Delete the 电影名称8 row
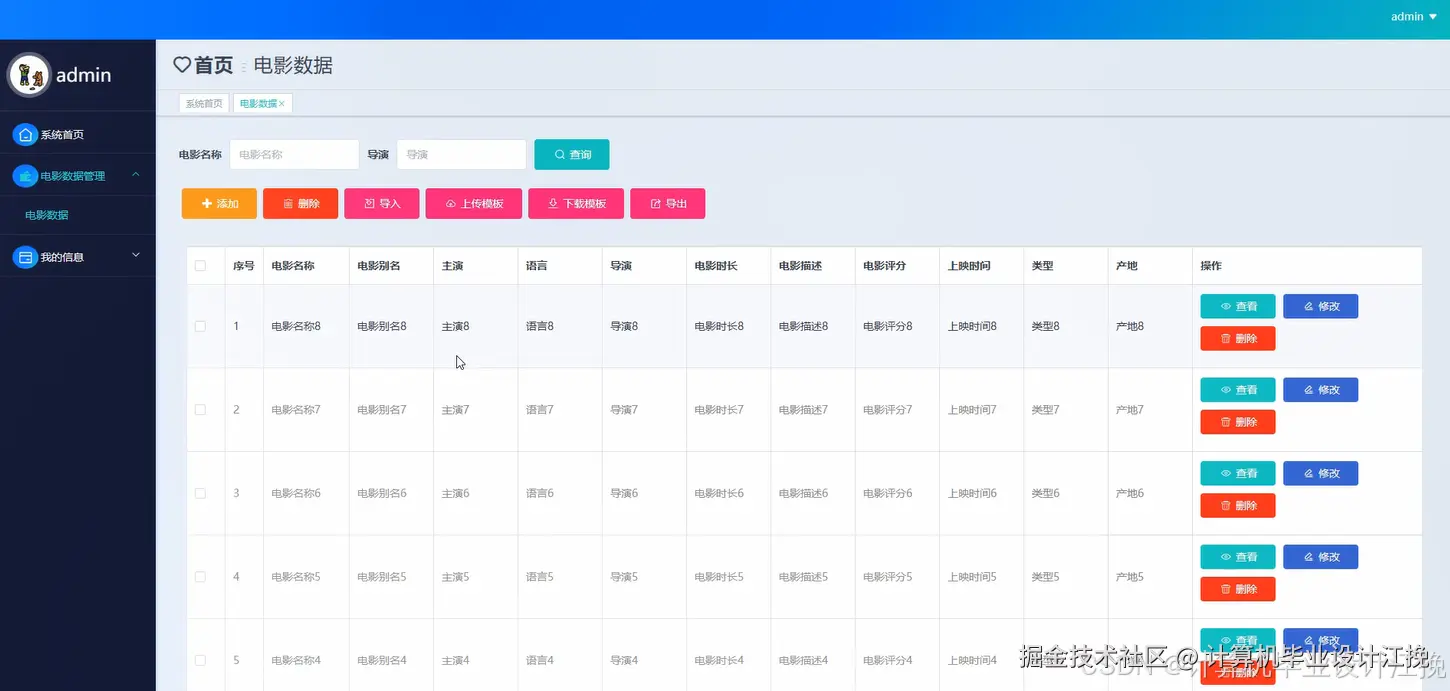This screenshot has width=1450, height=691. coord(1238,339)
